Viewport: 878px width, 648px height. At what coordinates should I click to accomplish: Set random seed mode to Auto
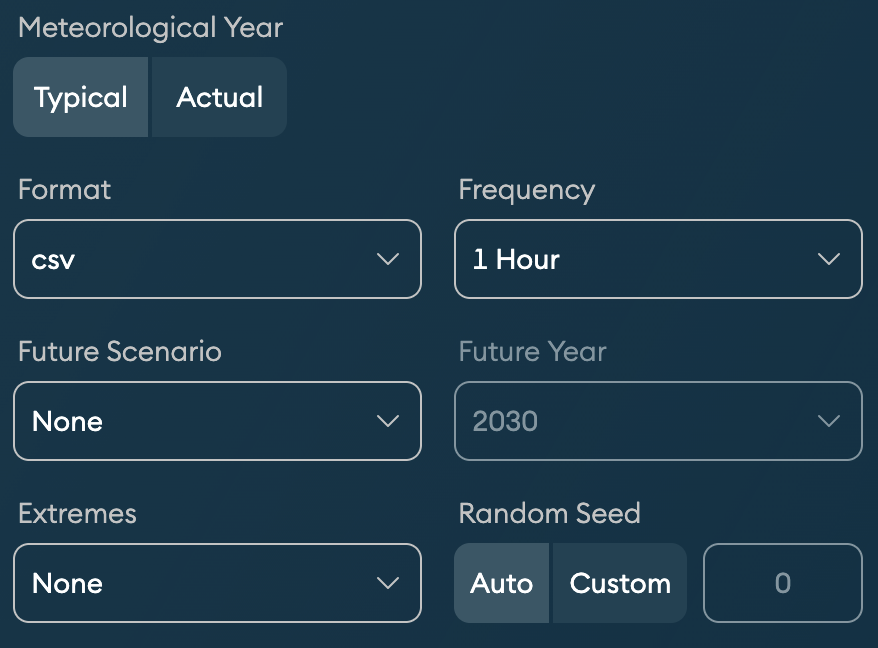tap(501, 583)
